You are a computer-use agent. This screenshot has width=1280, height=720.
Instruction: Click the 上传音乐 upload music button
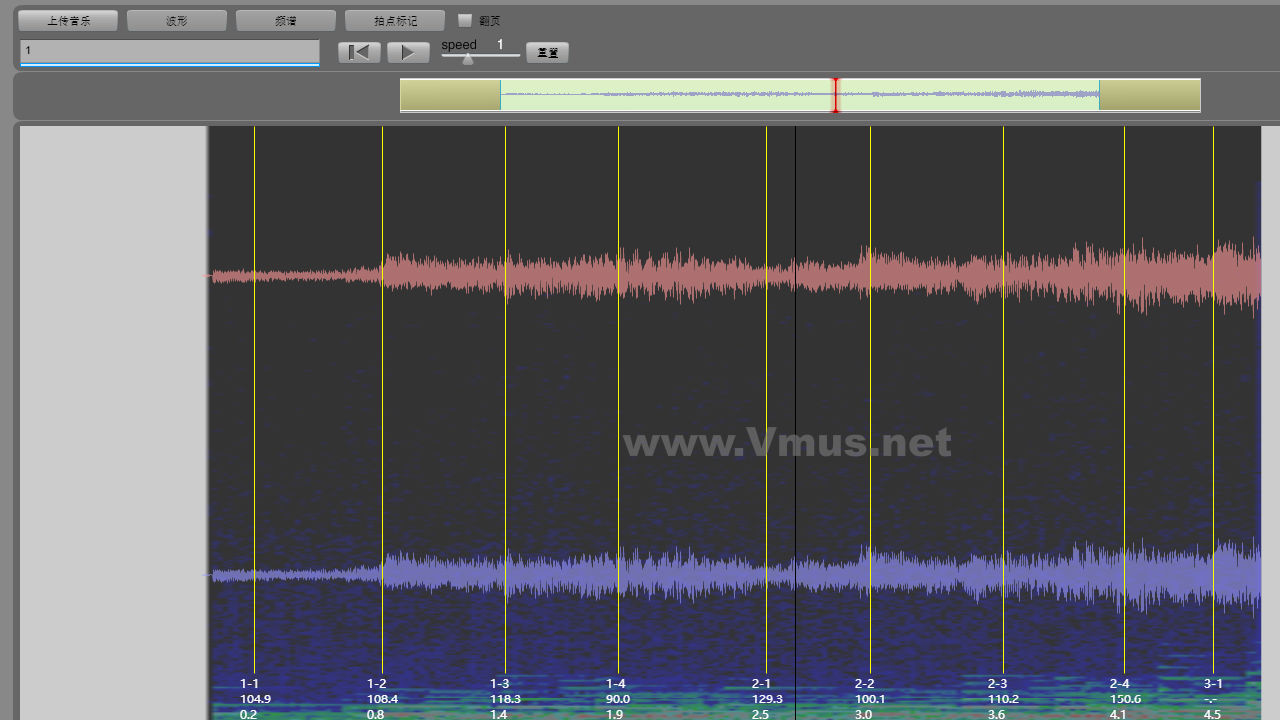pos(68,20)
